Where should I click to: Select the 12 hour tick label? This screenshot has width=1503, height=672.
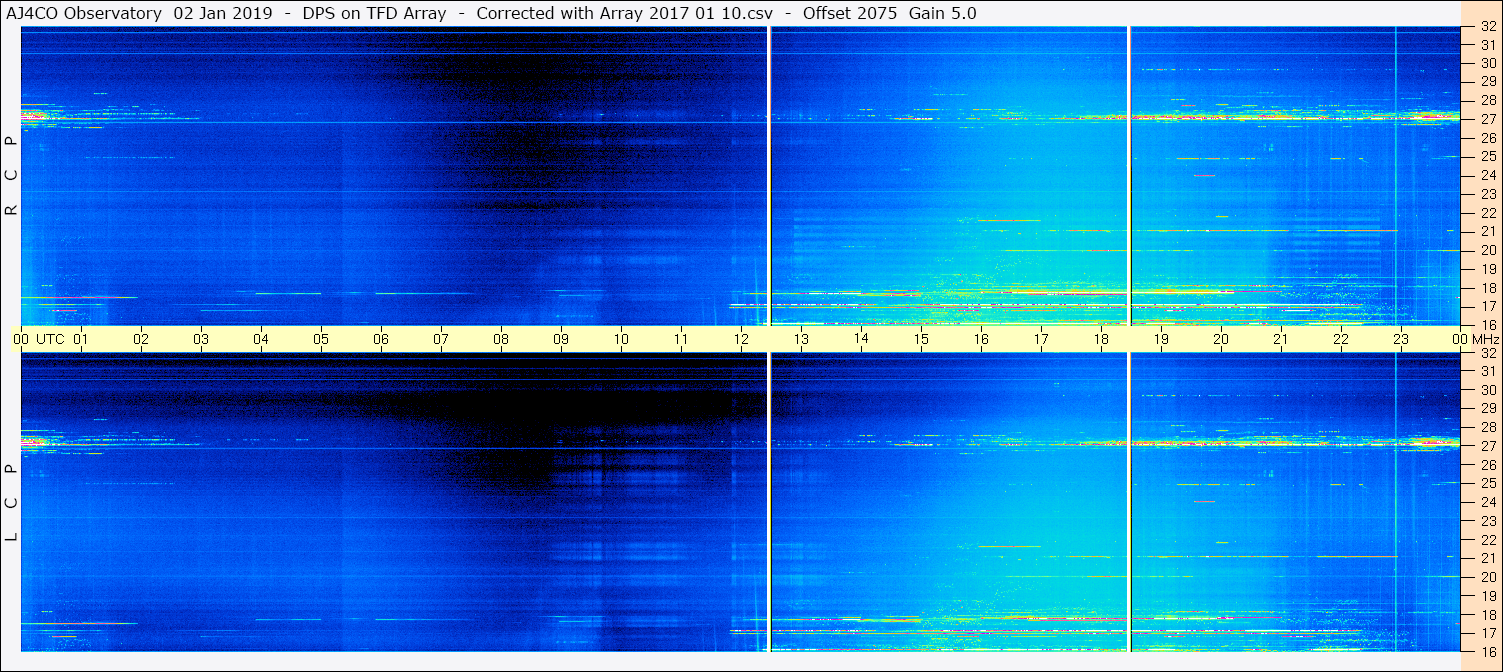pos(741,339)
